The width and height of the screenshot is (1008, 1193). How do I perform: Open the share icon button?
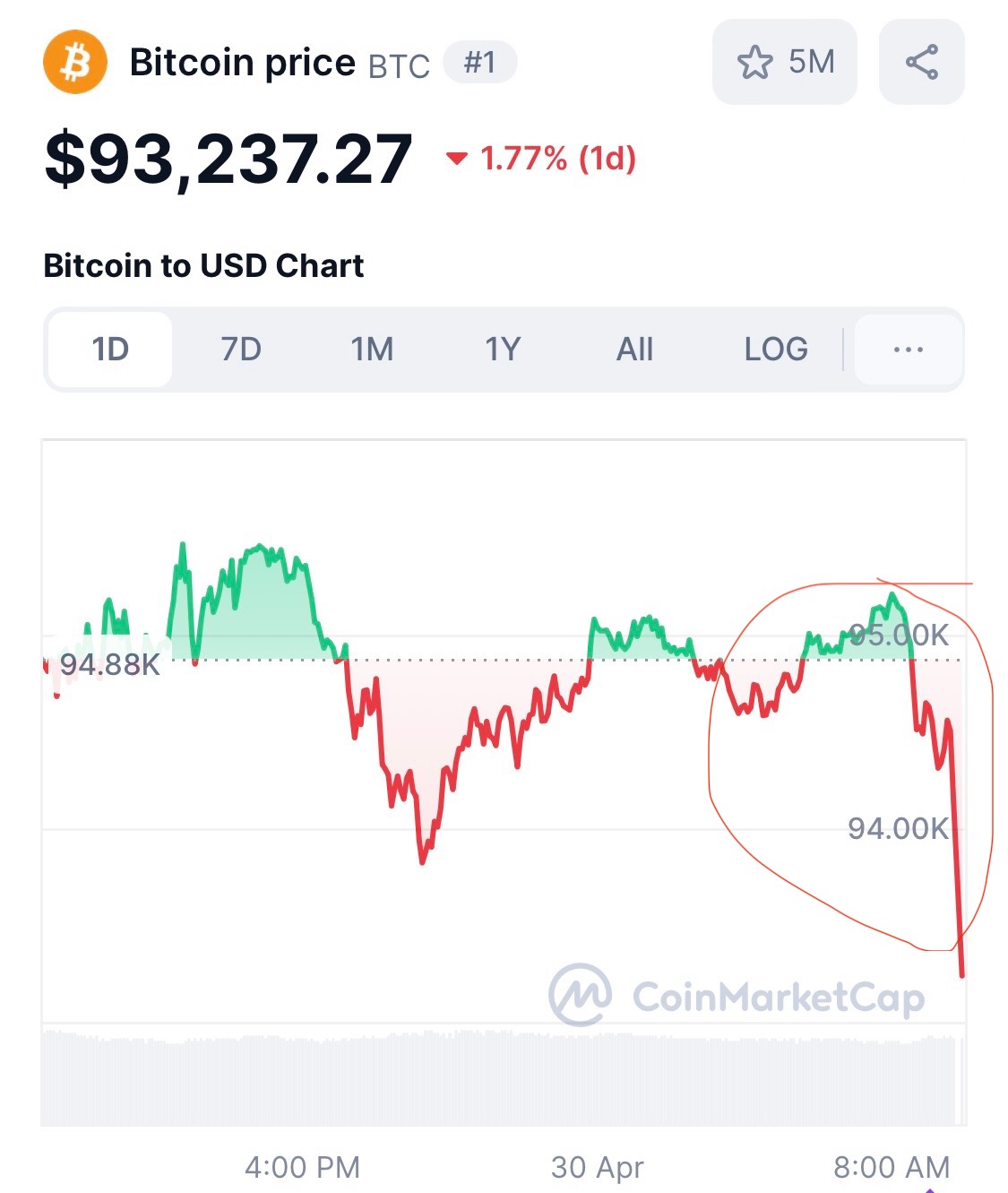(x=922, y=62)
